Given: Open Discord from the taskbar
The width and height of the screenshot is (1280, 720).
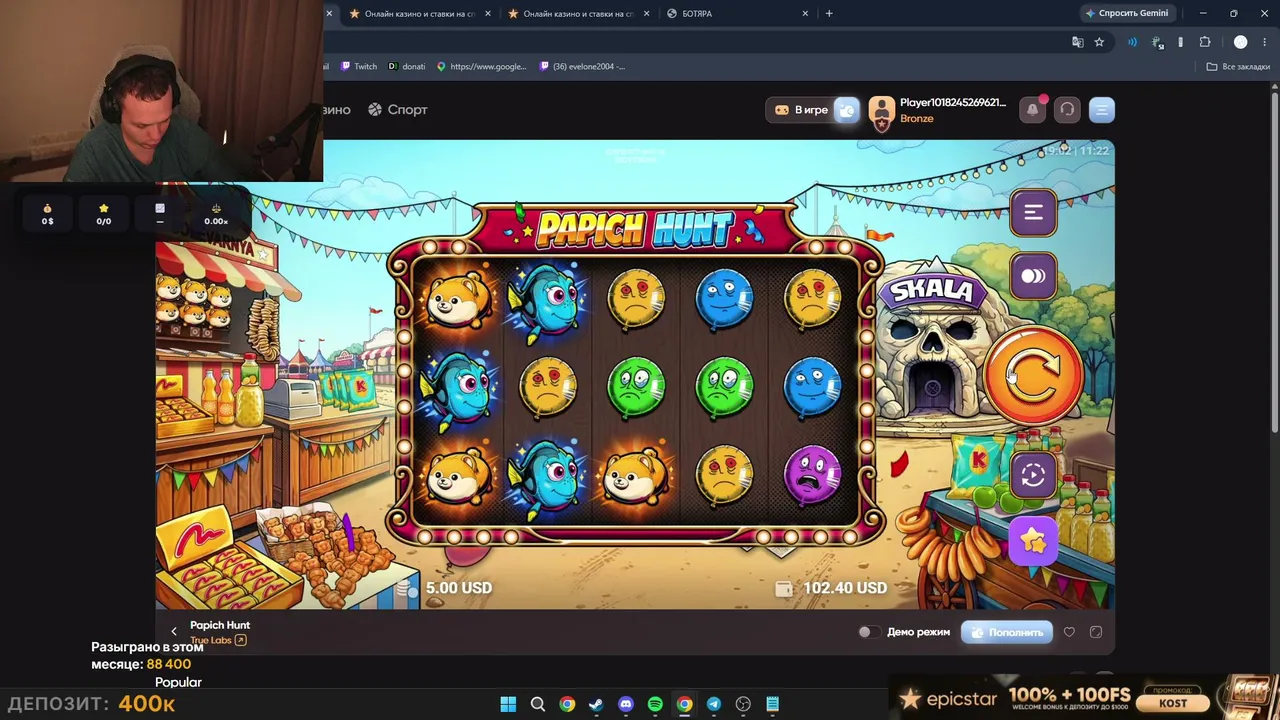Looking at the screenshot, I should (626, 704).
